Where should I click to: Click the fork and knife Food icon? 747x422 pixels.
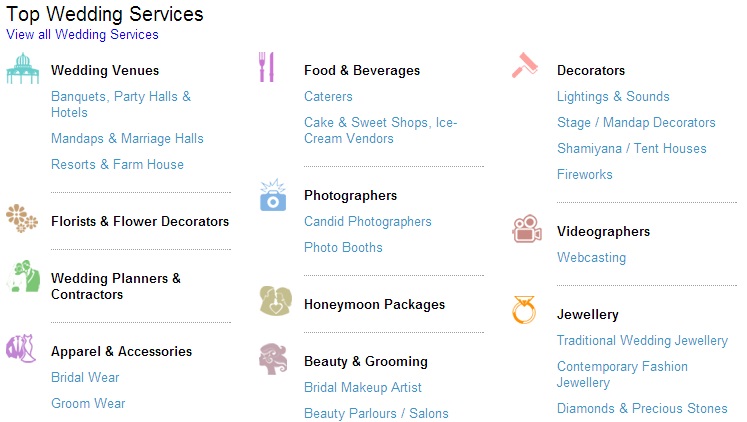click(266, 67)
